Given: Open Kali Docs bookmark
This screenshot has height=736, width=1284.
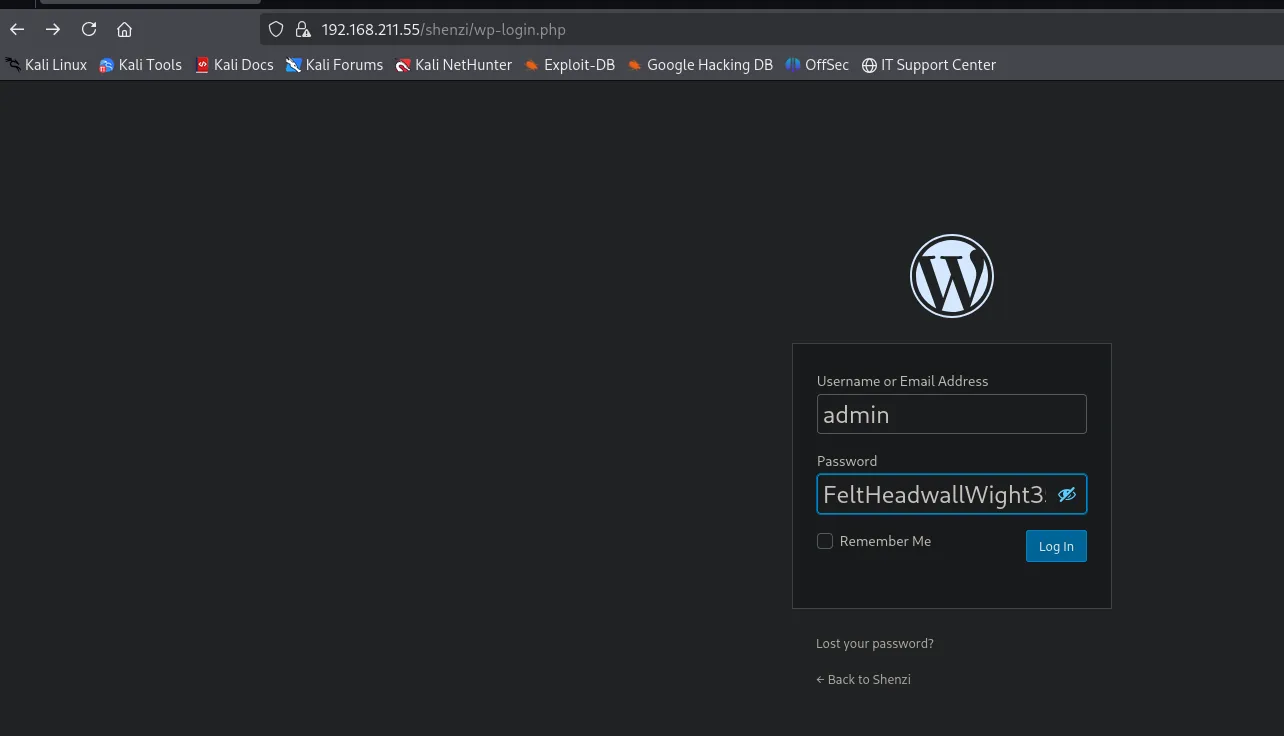Looking at the screenshot, I should coord(234,65).
